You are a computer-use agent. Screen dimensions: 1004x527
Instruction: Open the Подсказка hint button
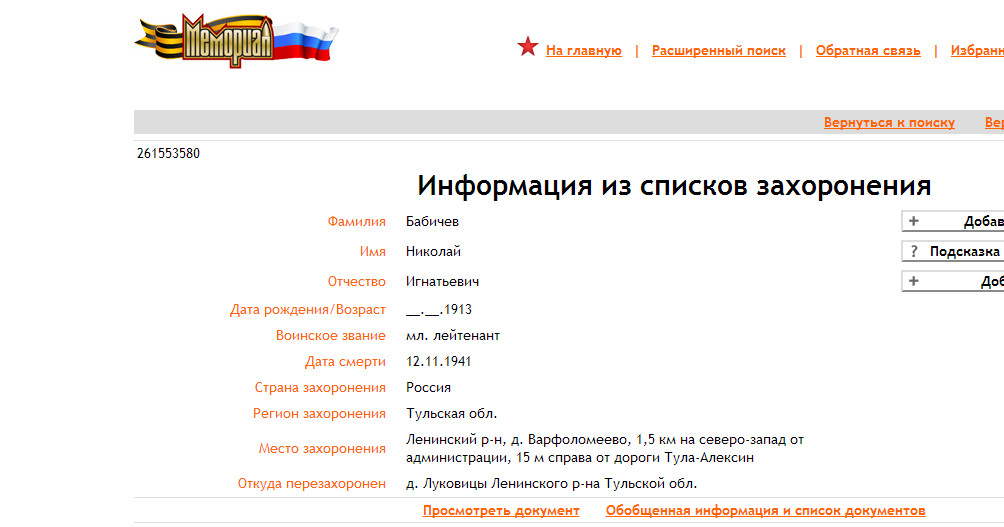click(x=963, y=252)
